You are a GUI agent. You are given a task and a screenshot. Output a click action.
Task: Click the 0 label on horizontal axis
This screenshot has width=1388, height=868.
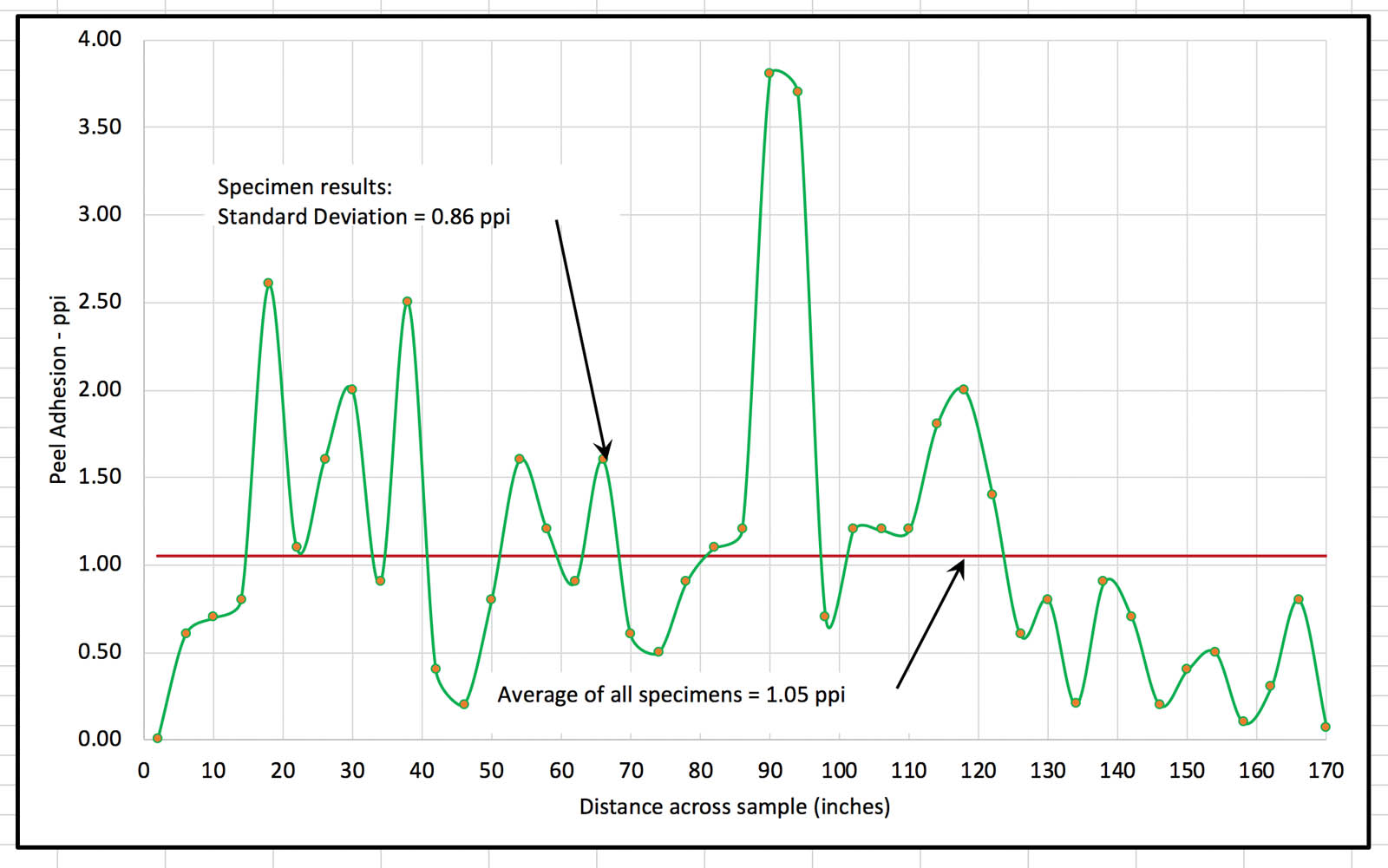click(144, 770)
